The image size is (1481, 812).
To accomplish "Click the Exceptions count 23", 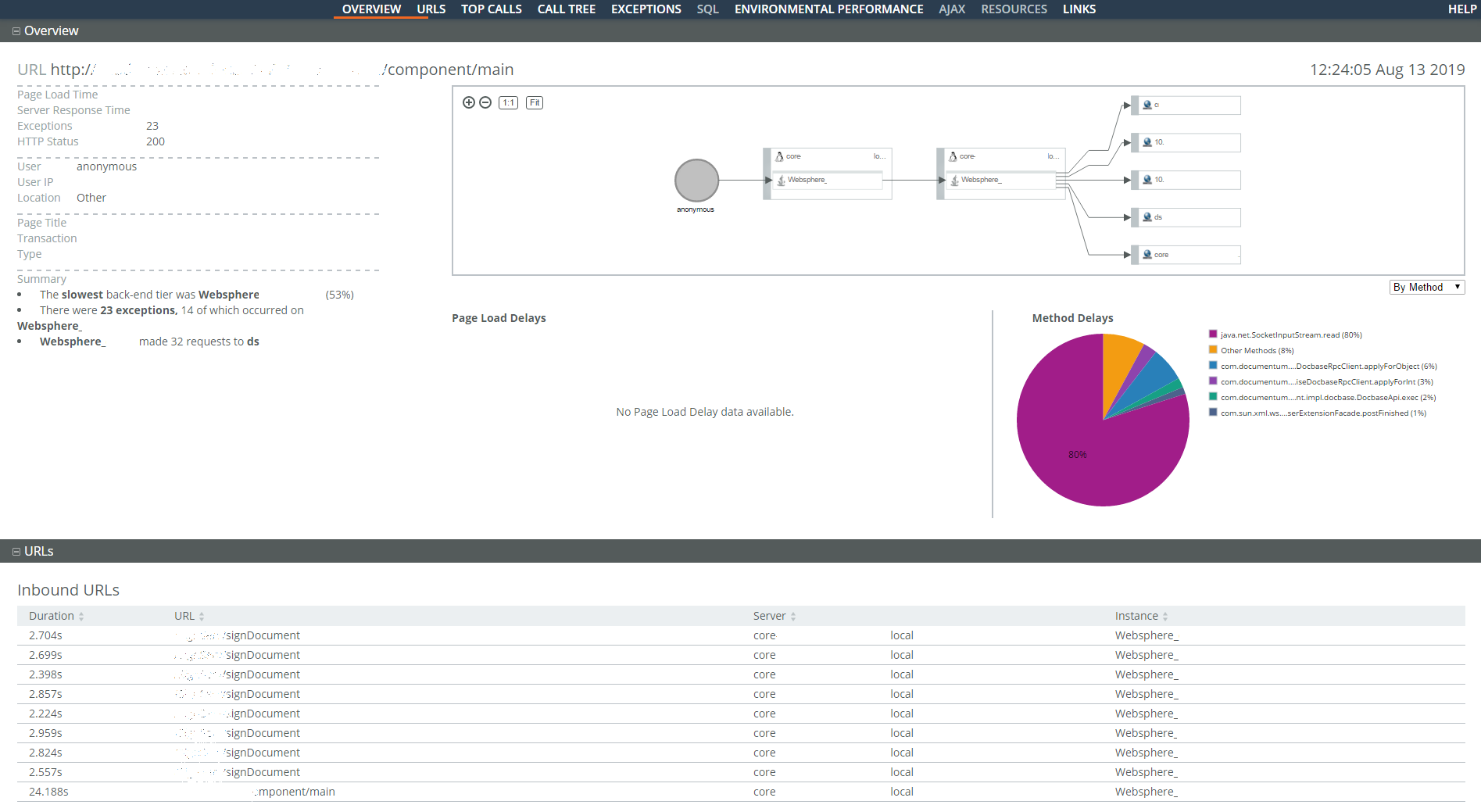I will pos(152,127).
